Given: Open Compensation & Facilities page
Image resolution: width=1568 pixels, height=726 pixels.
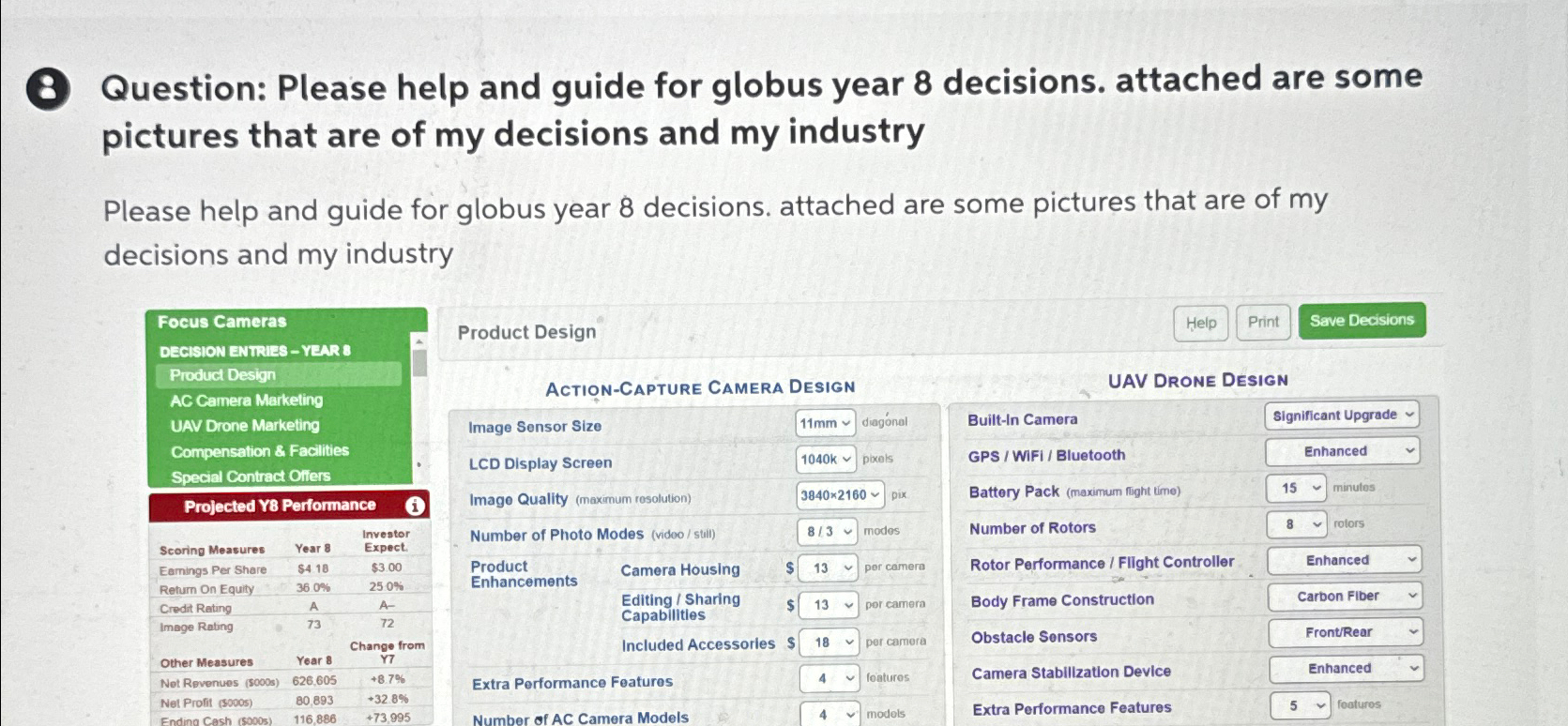Looking at the screenshot, I should coord(260,451).
